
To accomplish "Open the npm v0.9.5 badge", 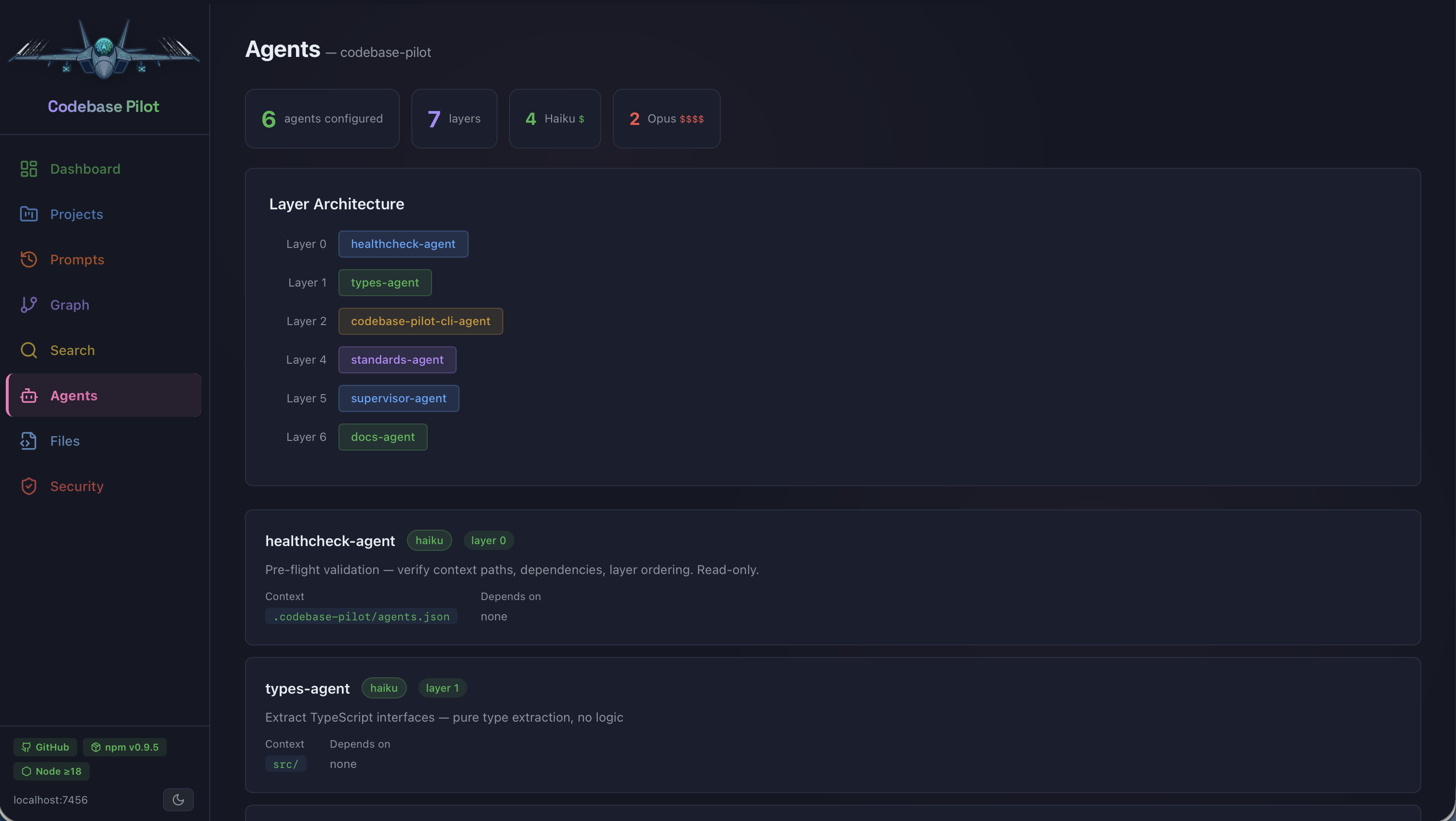I will point(124,746).
